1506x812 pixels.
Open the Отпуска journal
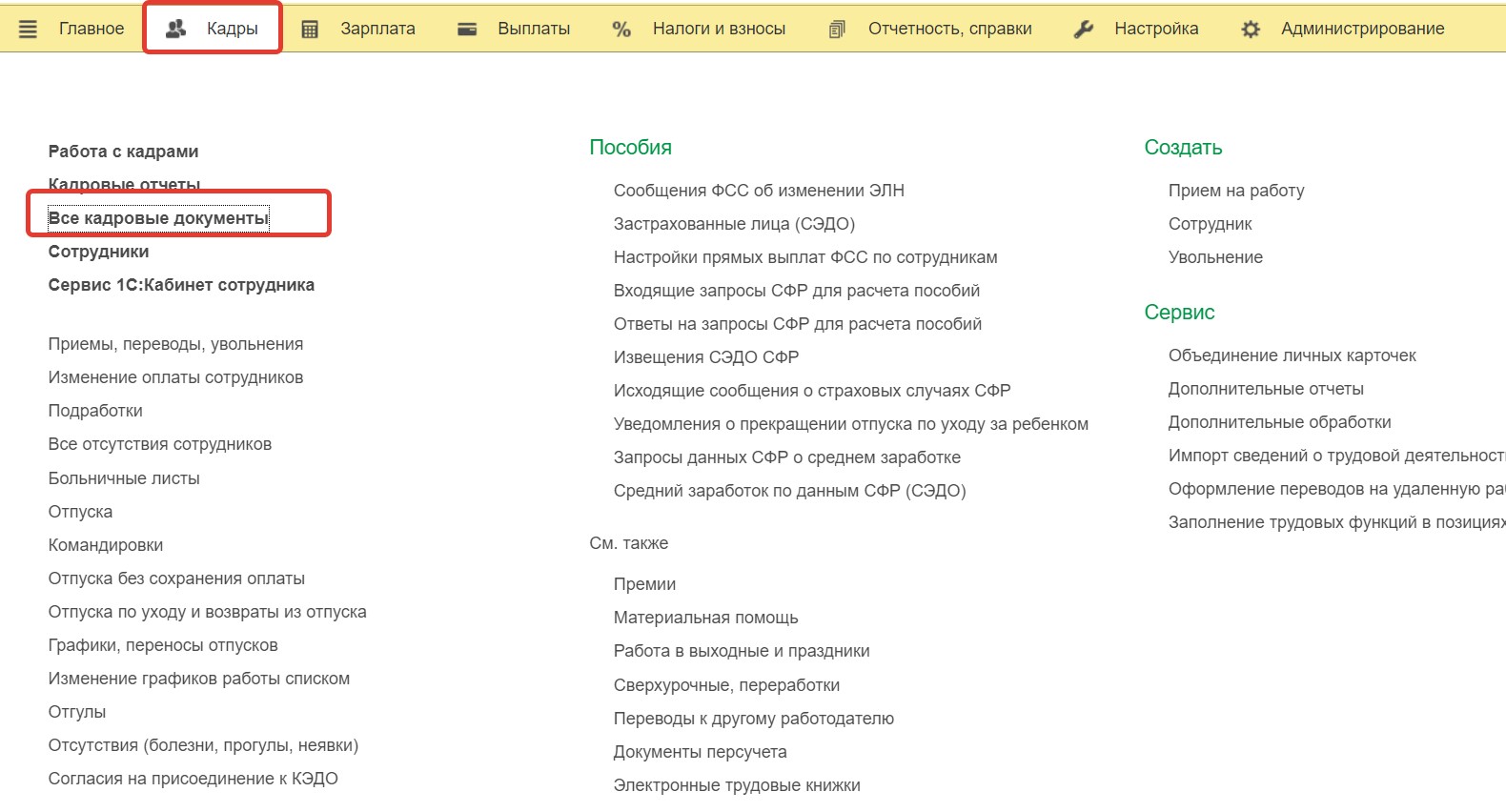coord(80,512)
